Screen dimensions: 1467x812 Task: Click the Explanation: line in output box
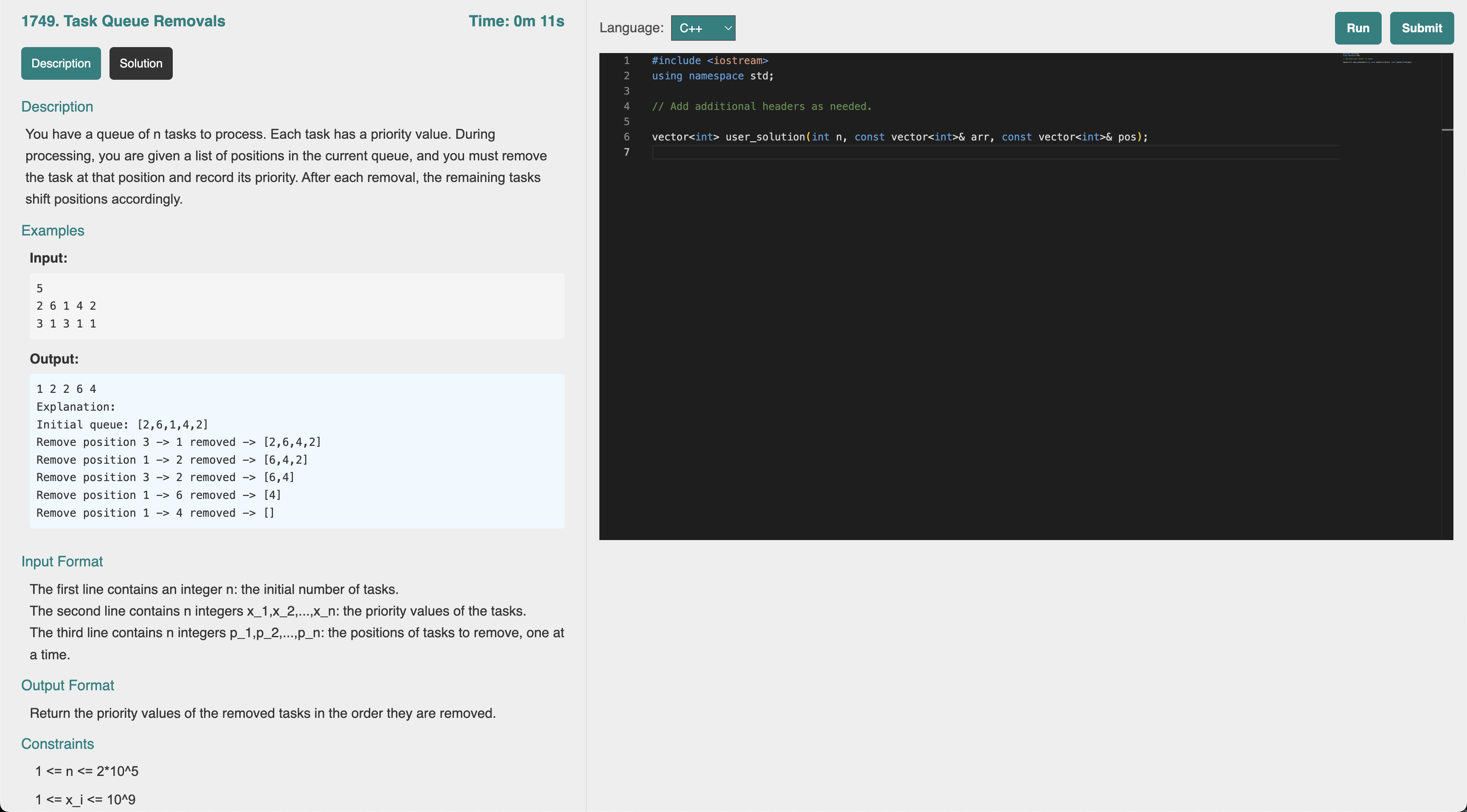76,407
